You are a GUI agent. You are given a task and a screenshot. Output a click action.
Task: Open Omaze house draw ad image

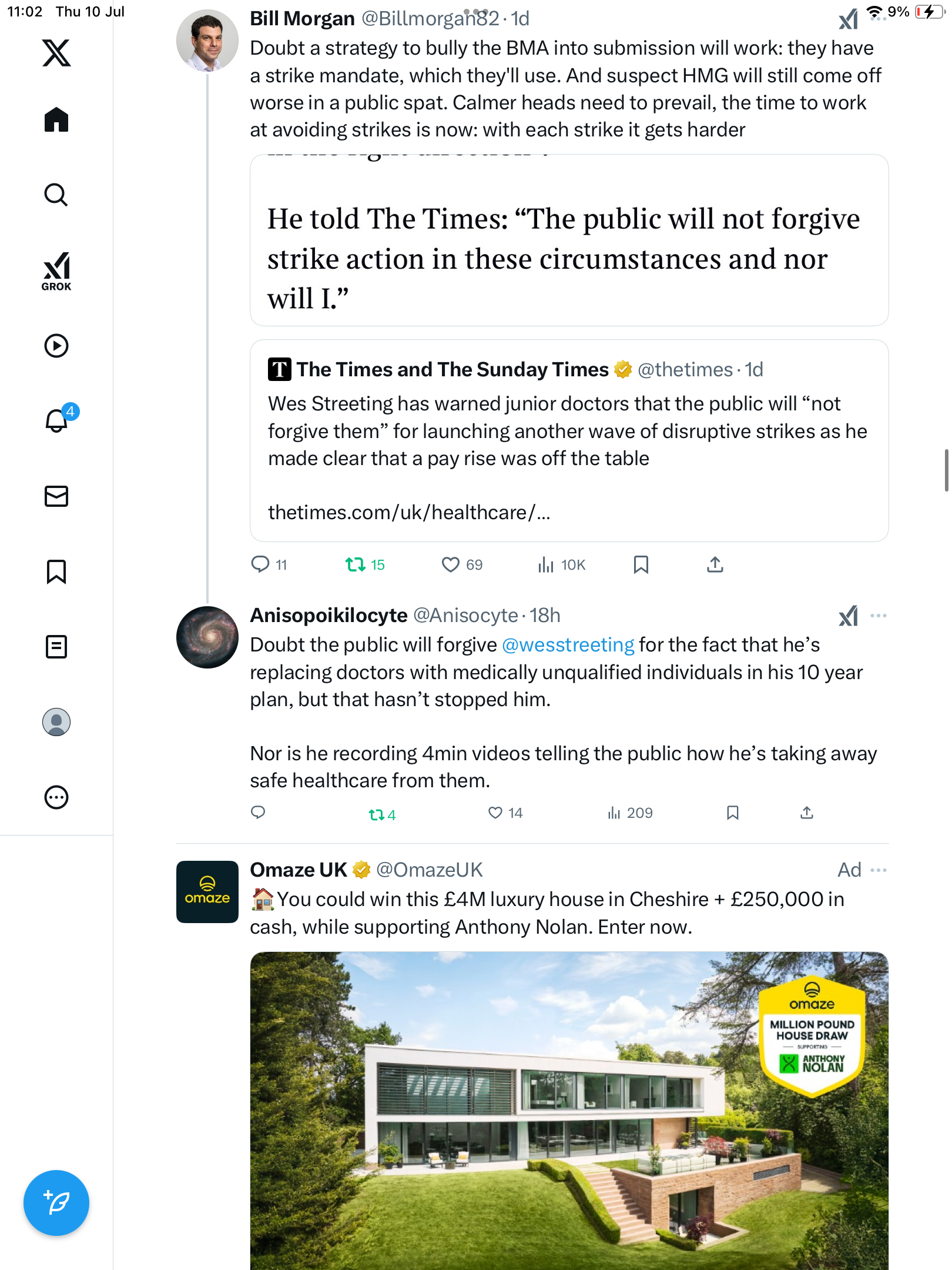(569, 1110)
